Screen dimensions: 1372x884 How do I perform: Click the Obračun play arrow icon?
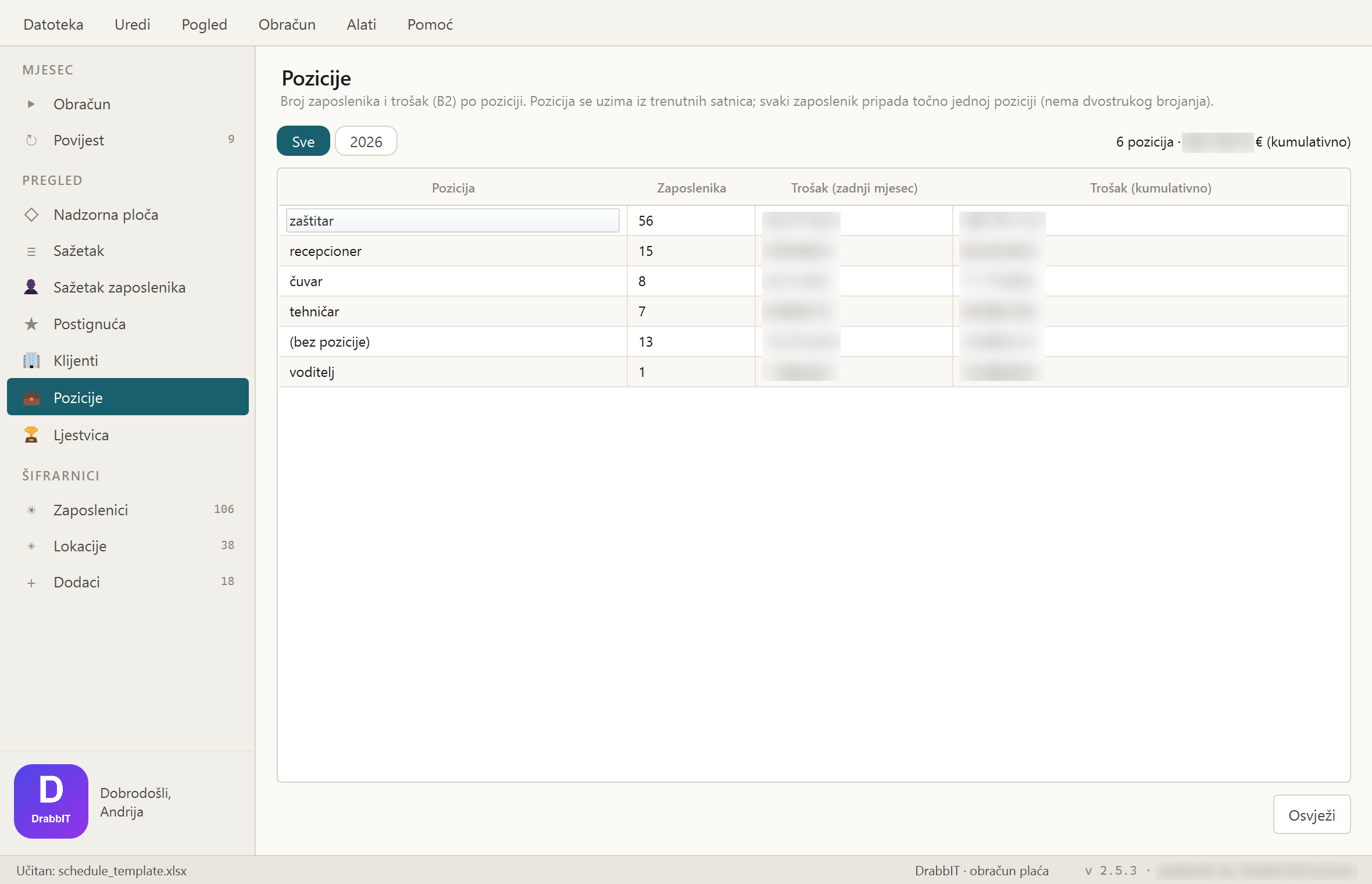point(31,104)
